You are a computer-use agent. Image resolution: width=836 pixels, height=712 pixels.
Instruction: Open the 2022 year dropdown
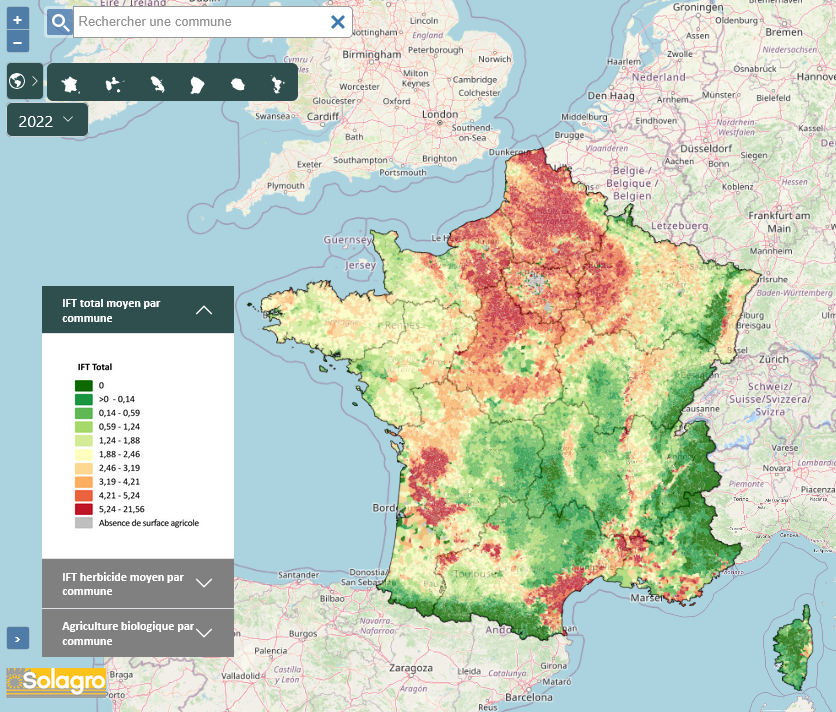pos(47,120)
